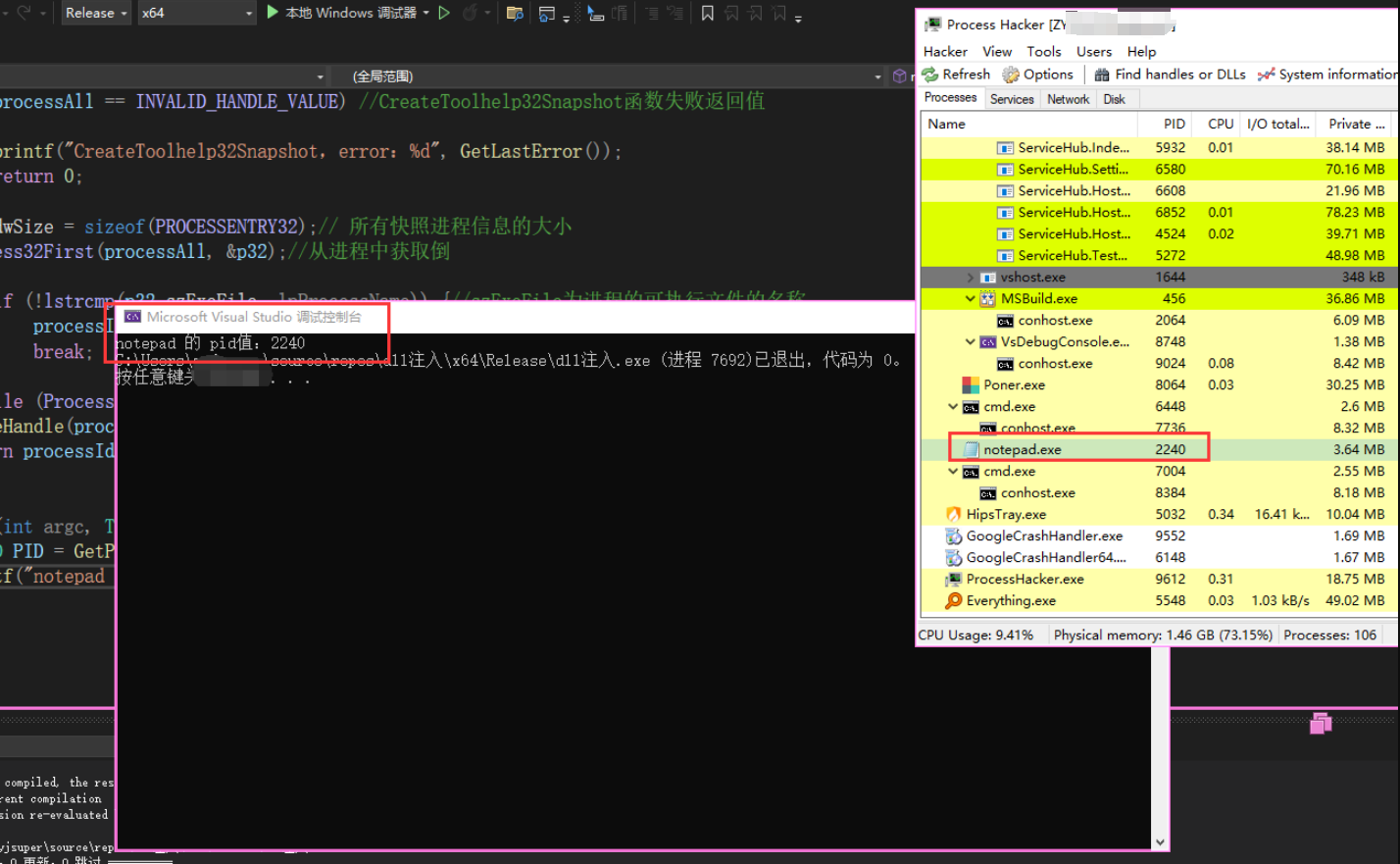Click the debug console window title icon
The width and height of the screenshot is (1400, 864).
pos(132,317)
